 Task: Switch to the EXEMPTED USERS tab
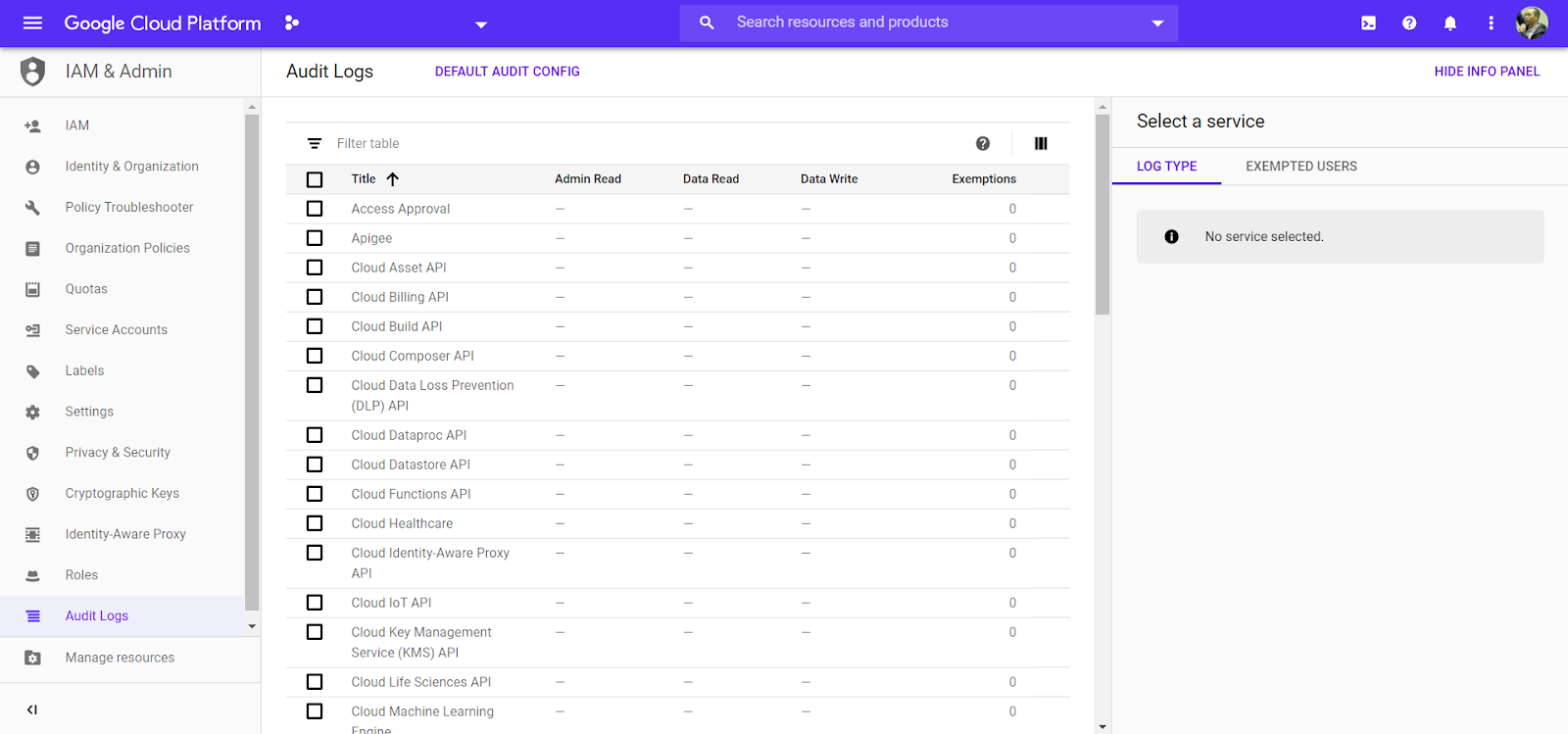1301,167
